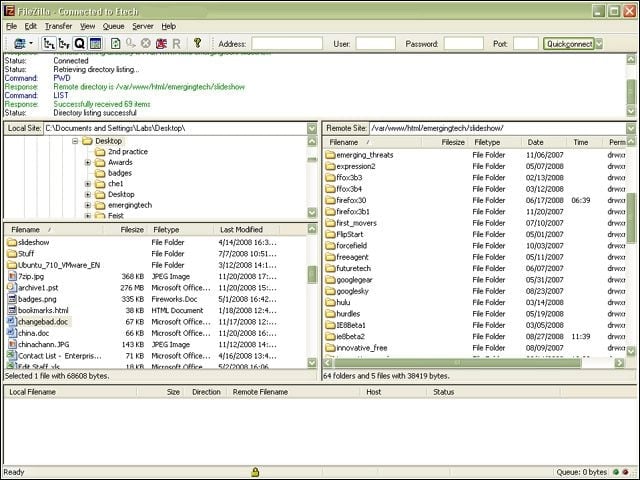Select the Ubuntu_710_VMware_EN folder icon
Viewport: 640px width, 480px height.
tap(12, 265)
